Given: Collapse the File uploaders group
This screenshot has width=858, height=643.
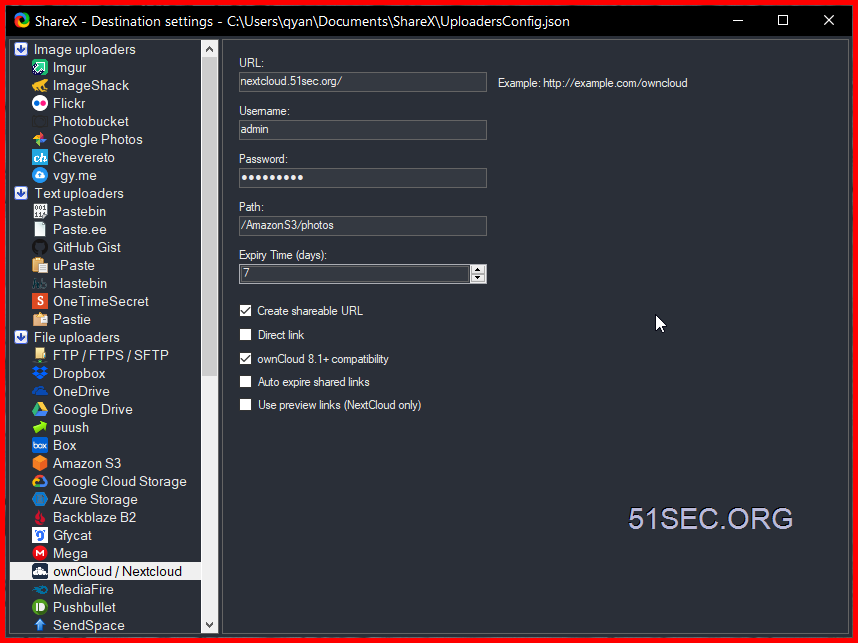Looking at the screenshot, I should coord(21,337).
